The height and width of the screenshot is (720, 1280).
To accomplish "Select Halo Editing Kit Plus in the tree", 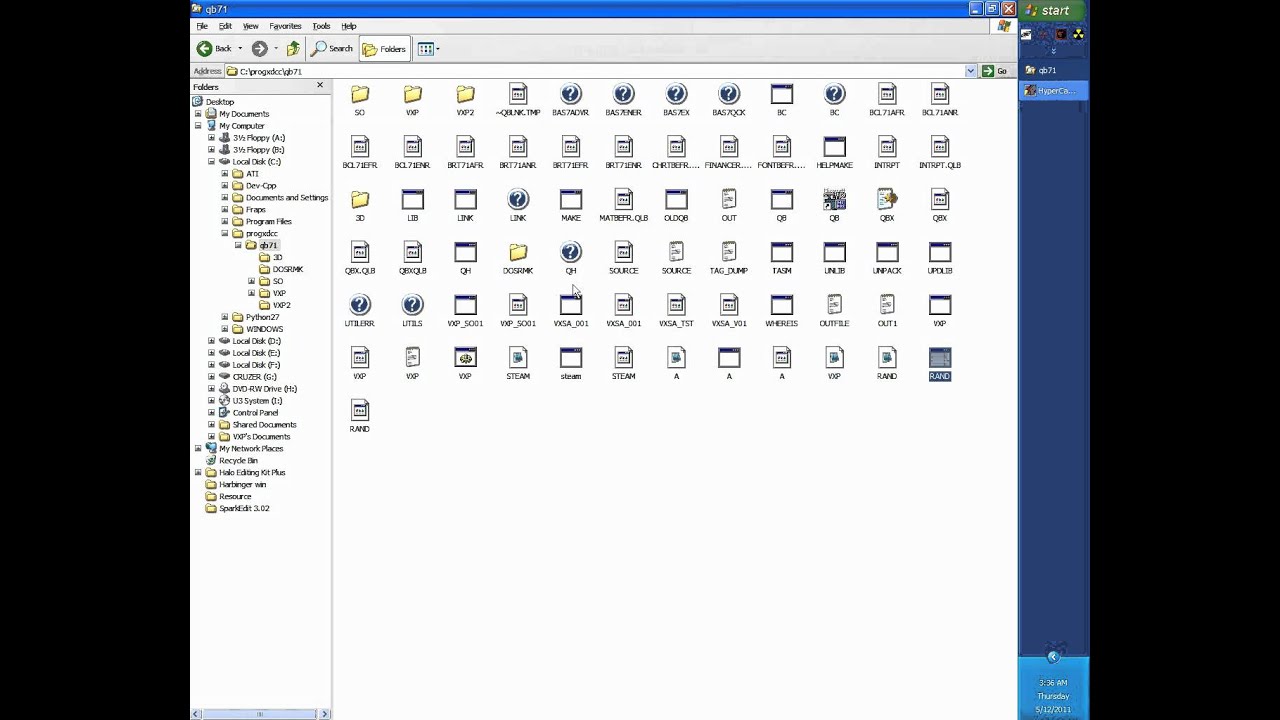I will tap(252, 473).
